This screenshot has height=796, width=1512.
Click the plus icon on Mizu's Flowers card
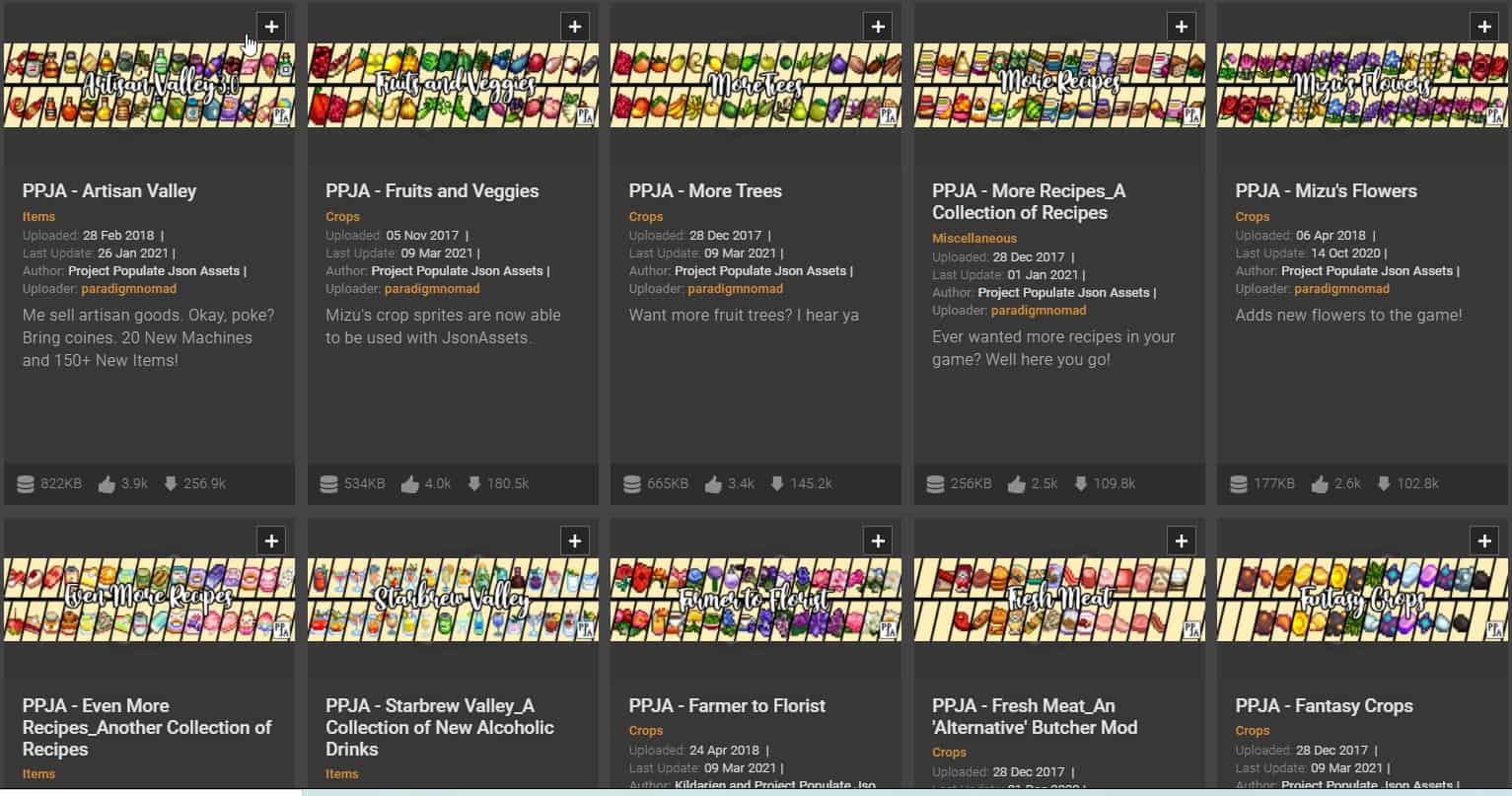point(1484,27)
